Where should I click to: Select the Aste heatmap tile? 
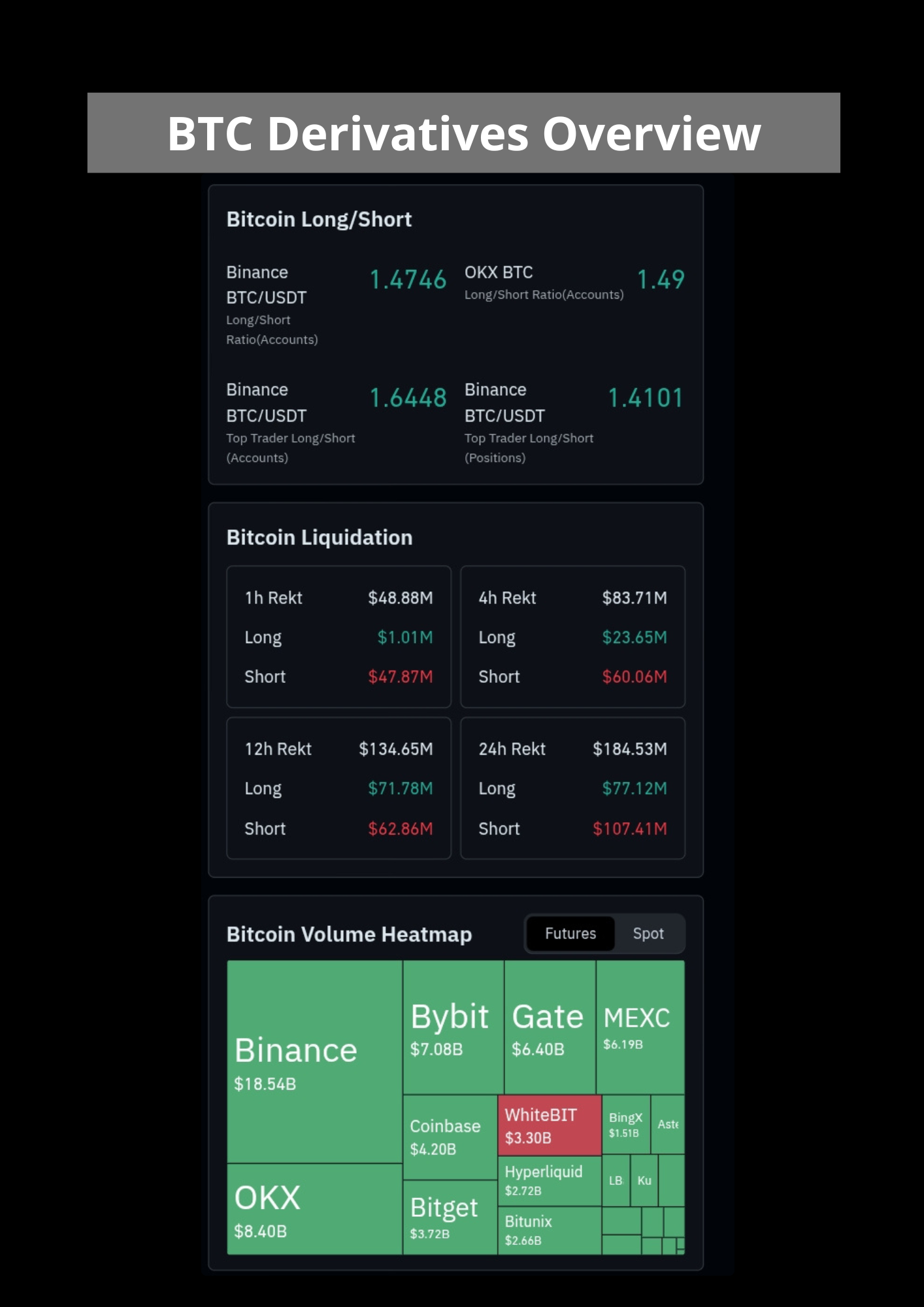click(x=668, y=1124)
